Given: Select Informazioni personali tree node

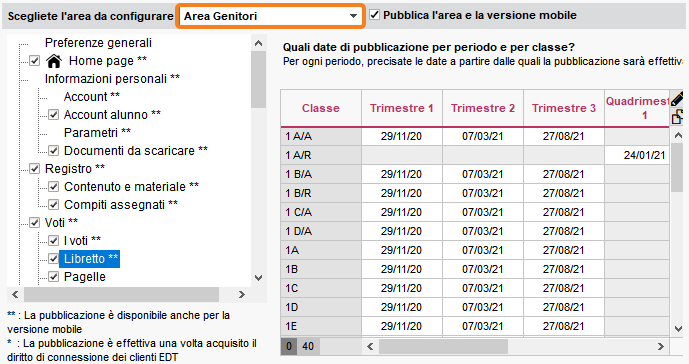Looking at the screenshot, I should tap(112, 79).
